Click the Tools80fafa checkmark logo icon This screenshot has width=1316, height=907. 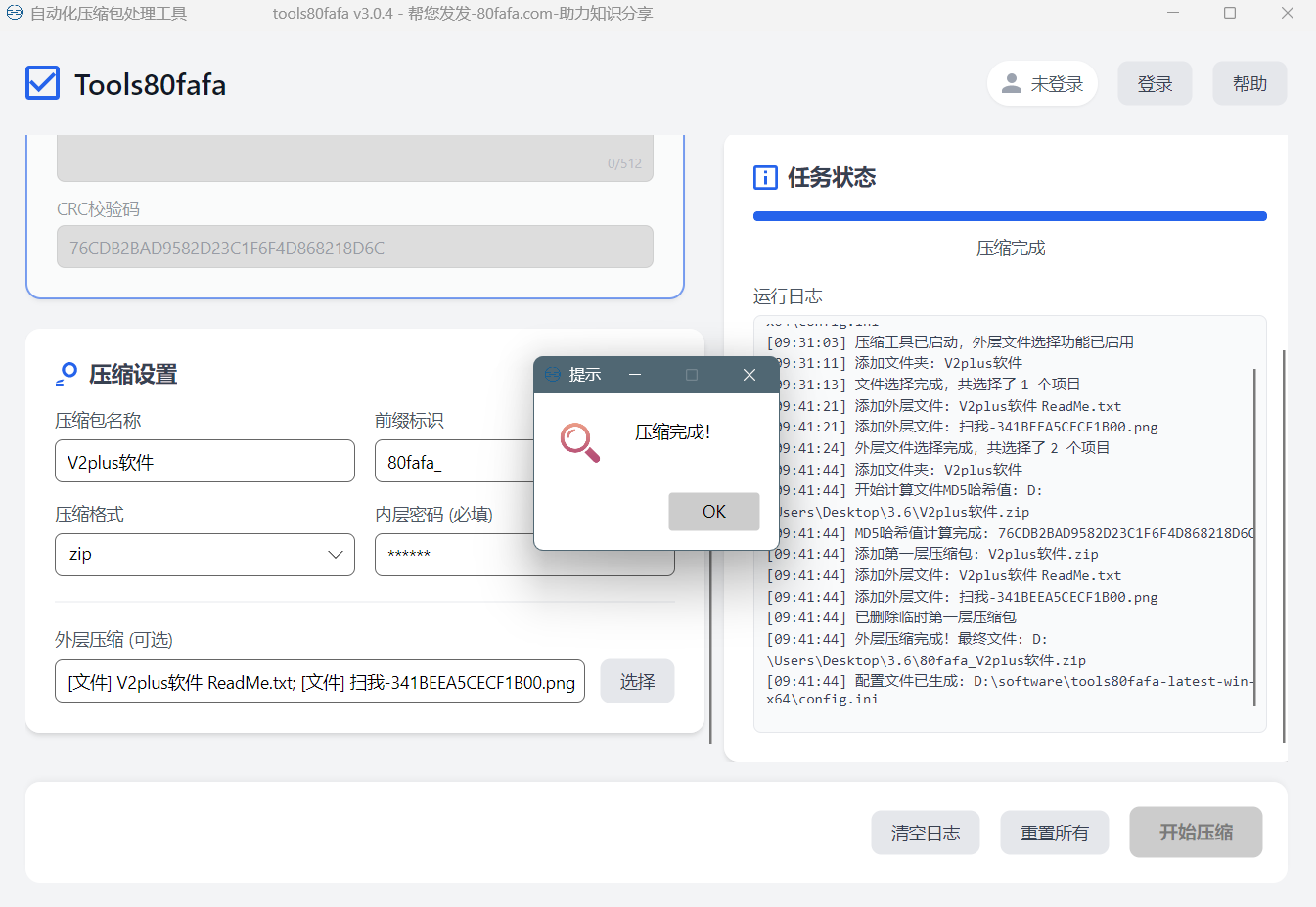pos(43,84)
